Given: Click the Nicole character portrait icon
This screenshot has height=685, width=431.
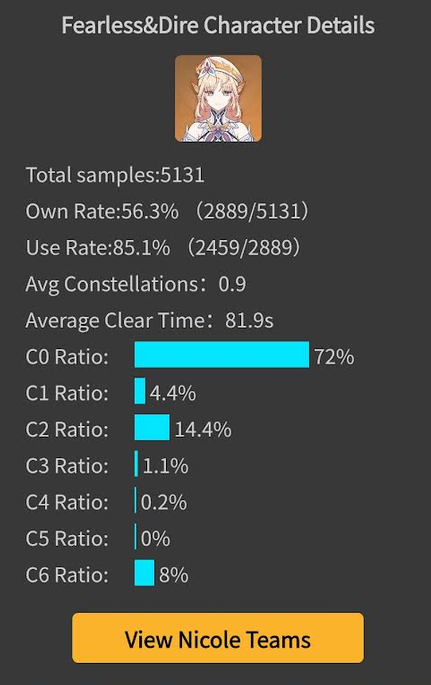Looking at the screenshot, I should coord(218,98).
